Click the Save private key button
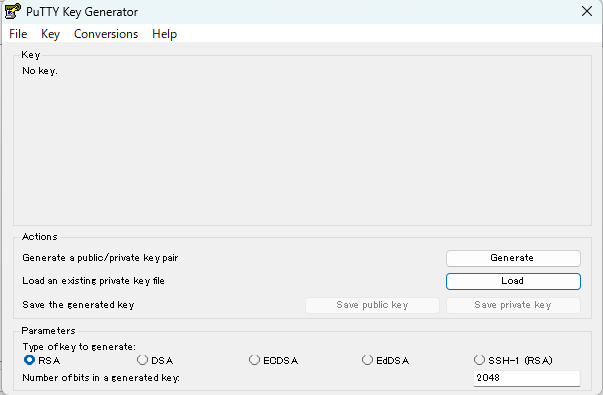This screenshot has height=395, width=603. tap(513, 305)
